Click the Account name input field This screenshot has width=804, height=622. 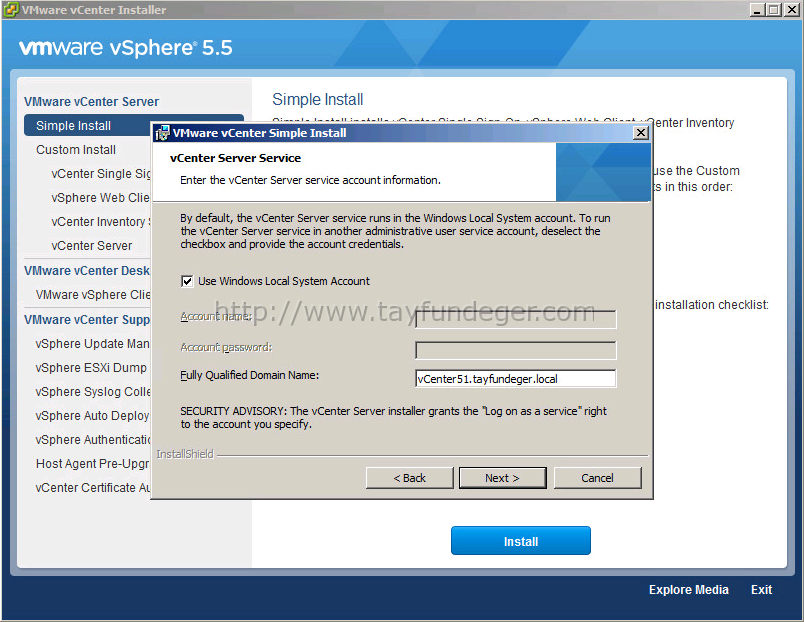point(515,319)
